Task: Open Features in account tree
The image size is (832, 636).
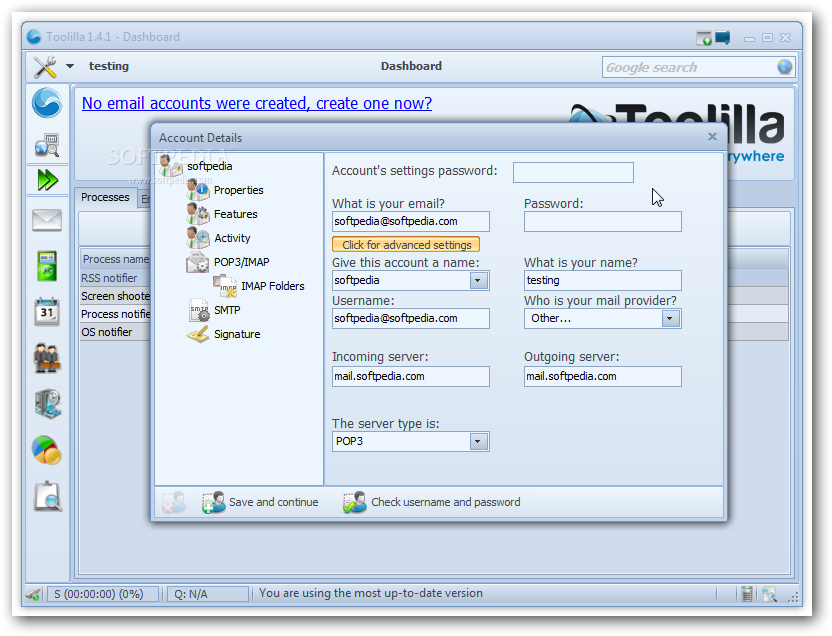Action: tap(236, 214)
